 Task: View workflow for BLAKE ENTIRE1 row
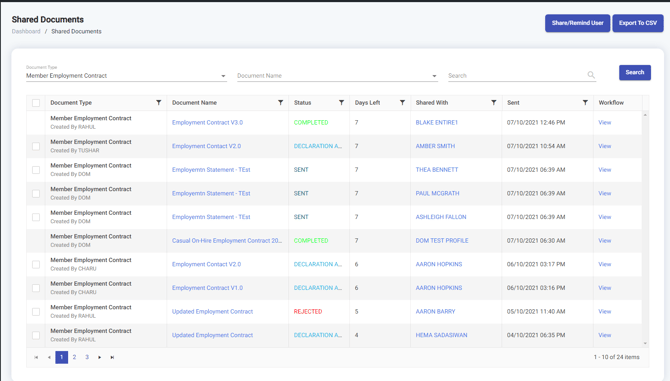tap(605, 123)
